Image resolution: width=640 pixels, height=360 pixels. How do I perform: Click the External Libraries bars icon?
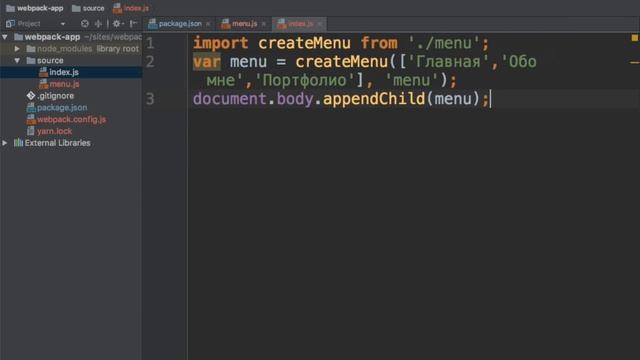18,143
